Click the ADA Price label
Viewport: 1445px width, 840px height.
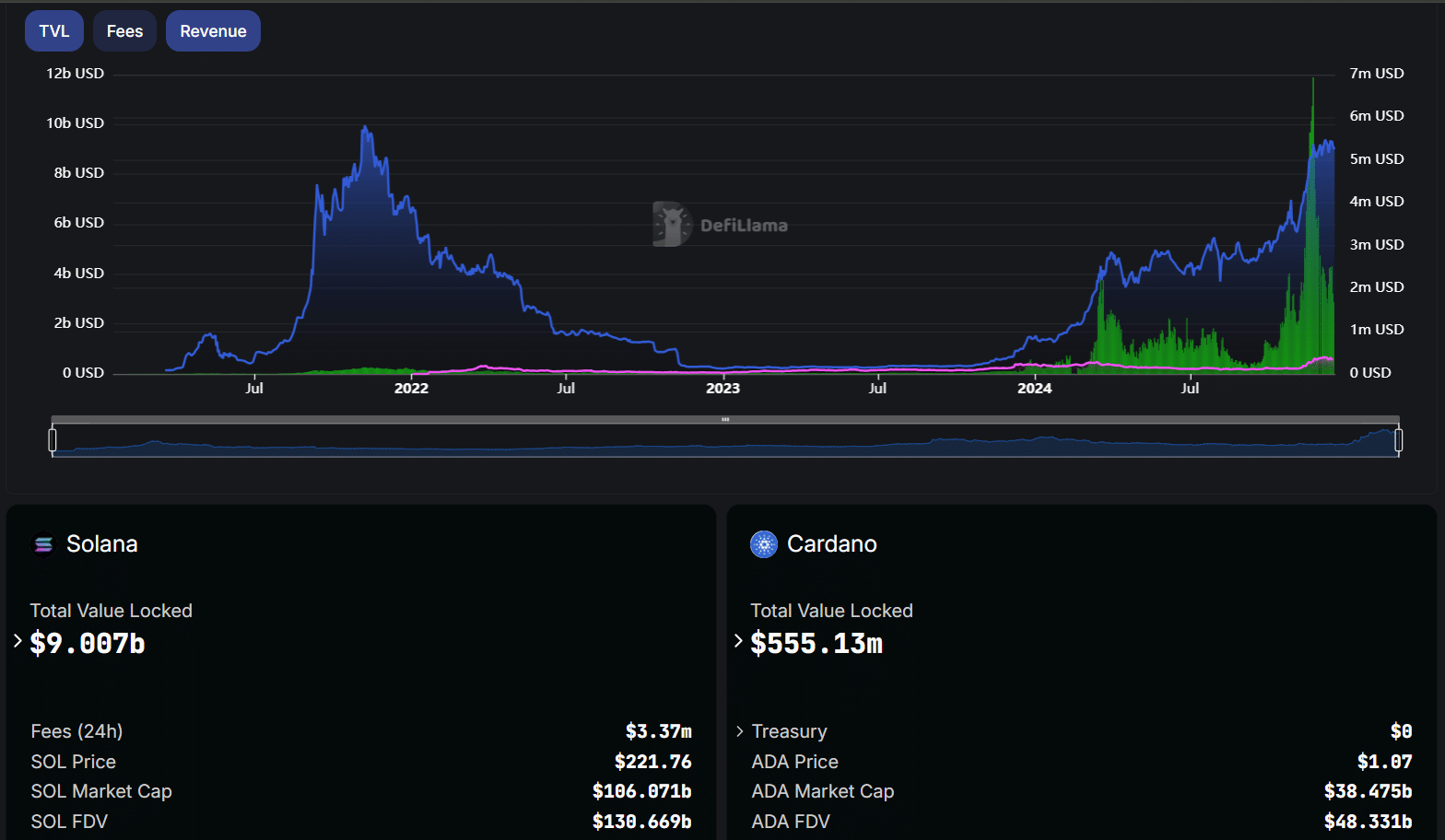(795, 762)
